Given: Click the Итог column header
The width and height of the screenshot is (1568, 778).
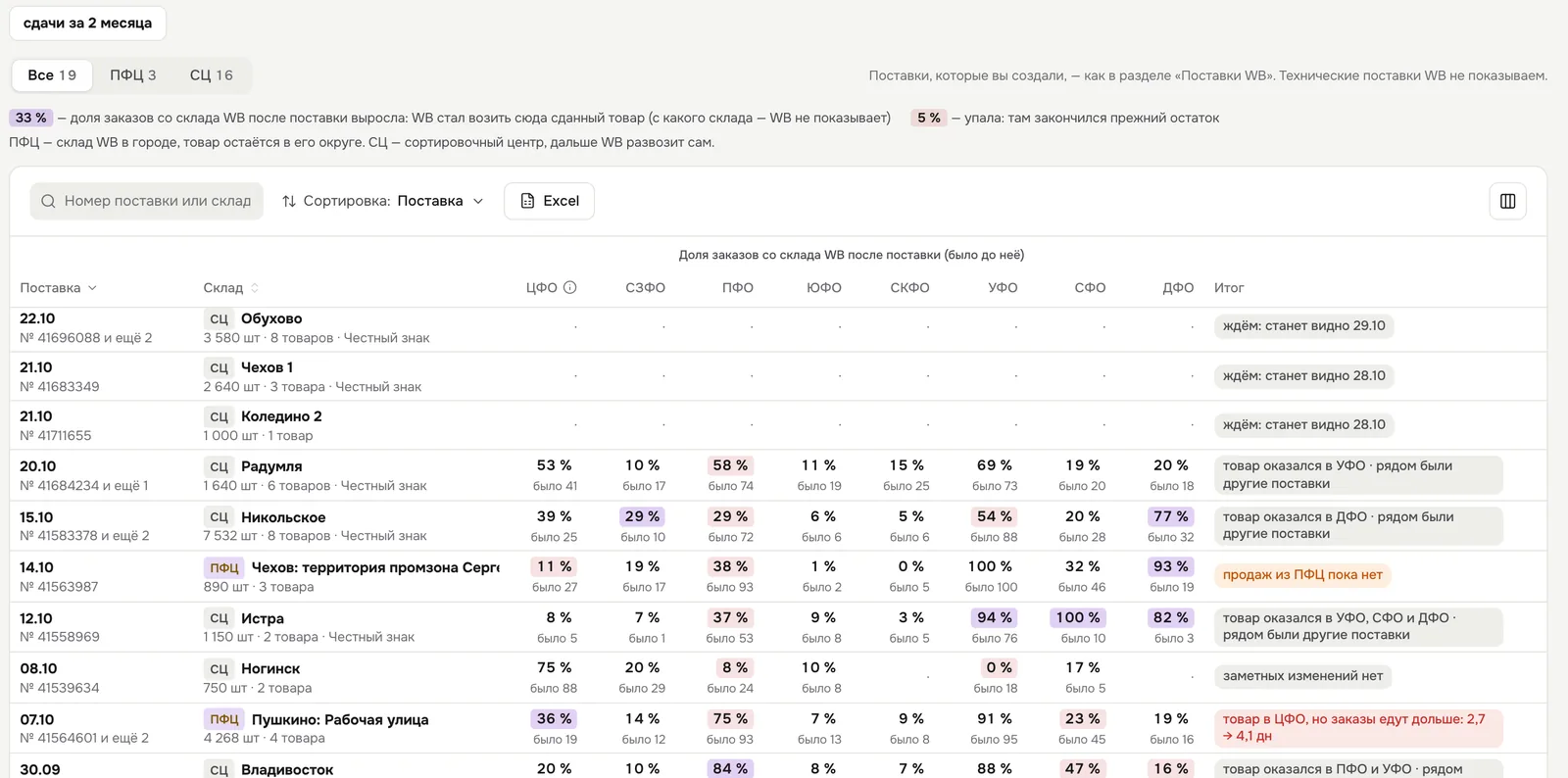Looking at the screenshot, I should (x=1229, y=288).
